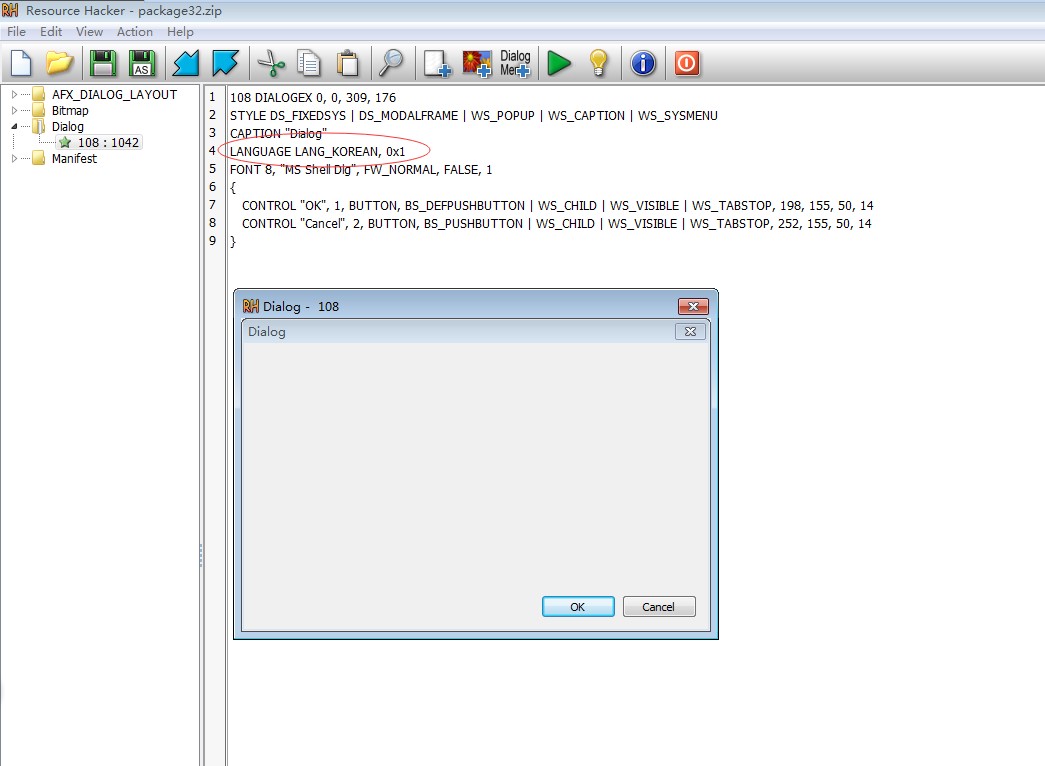Collapse the Dialog tree node
Image resolution: width=1045 pixels, height=766 pixels.
click(14, 127)
